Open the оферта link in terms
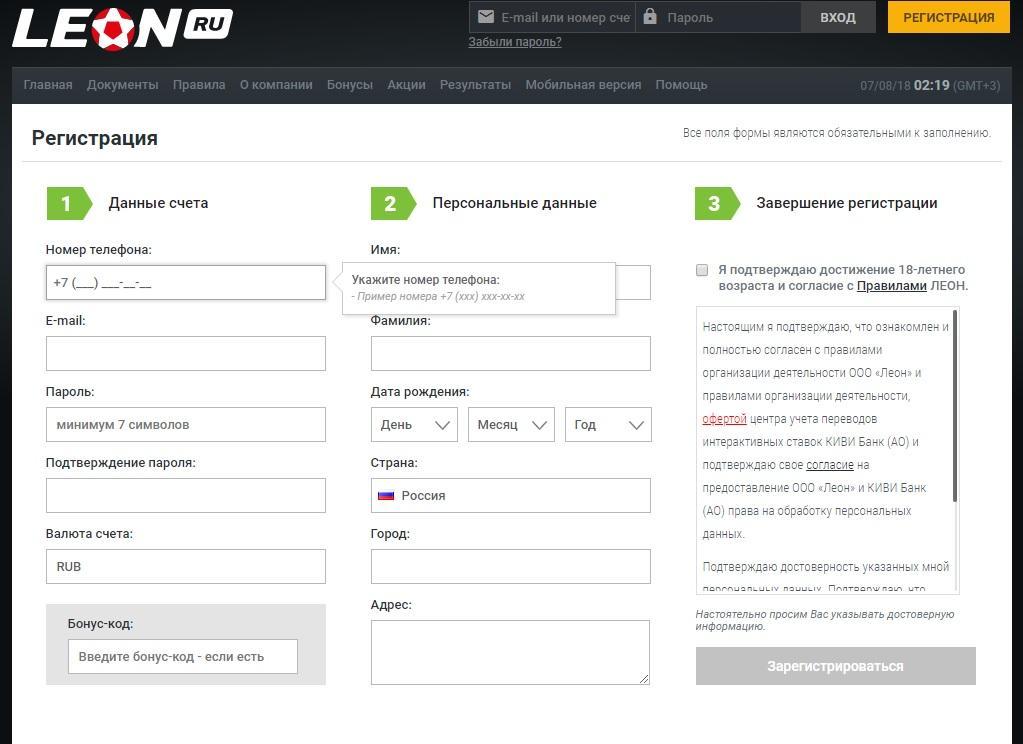Image resolution: width=1023 pixels, height=744 pixels. click(724, 419)
